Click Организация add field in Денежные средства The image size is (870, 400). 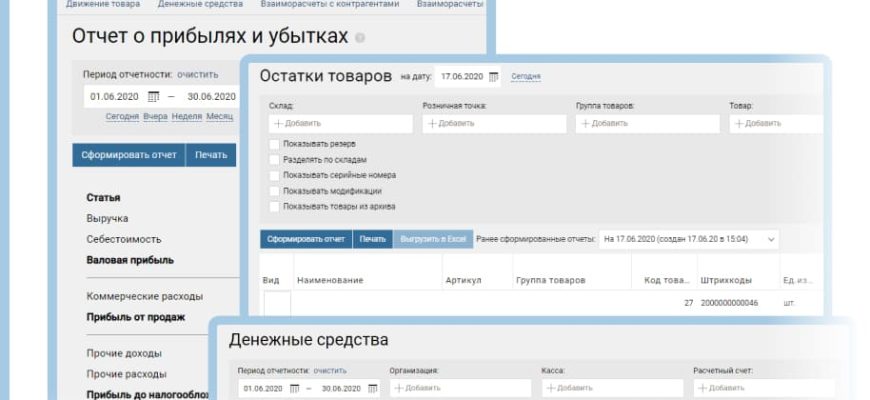point(459,388)
